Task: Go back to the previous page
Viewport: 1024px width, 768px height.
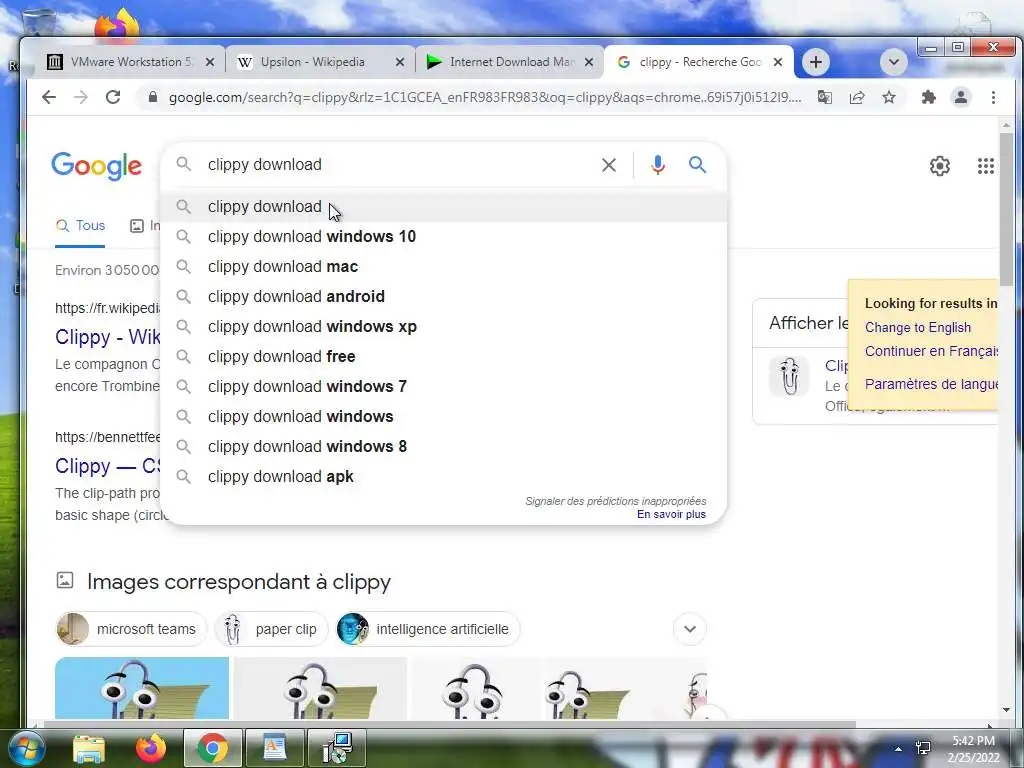Action: (49, 97)
